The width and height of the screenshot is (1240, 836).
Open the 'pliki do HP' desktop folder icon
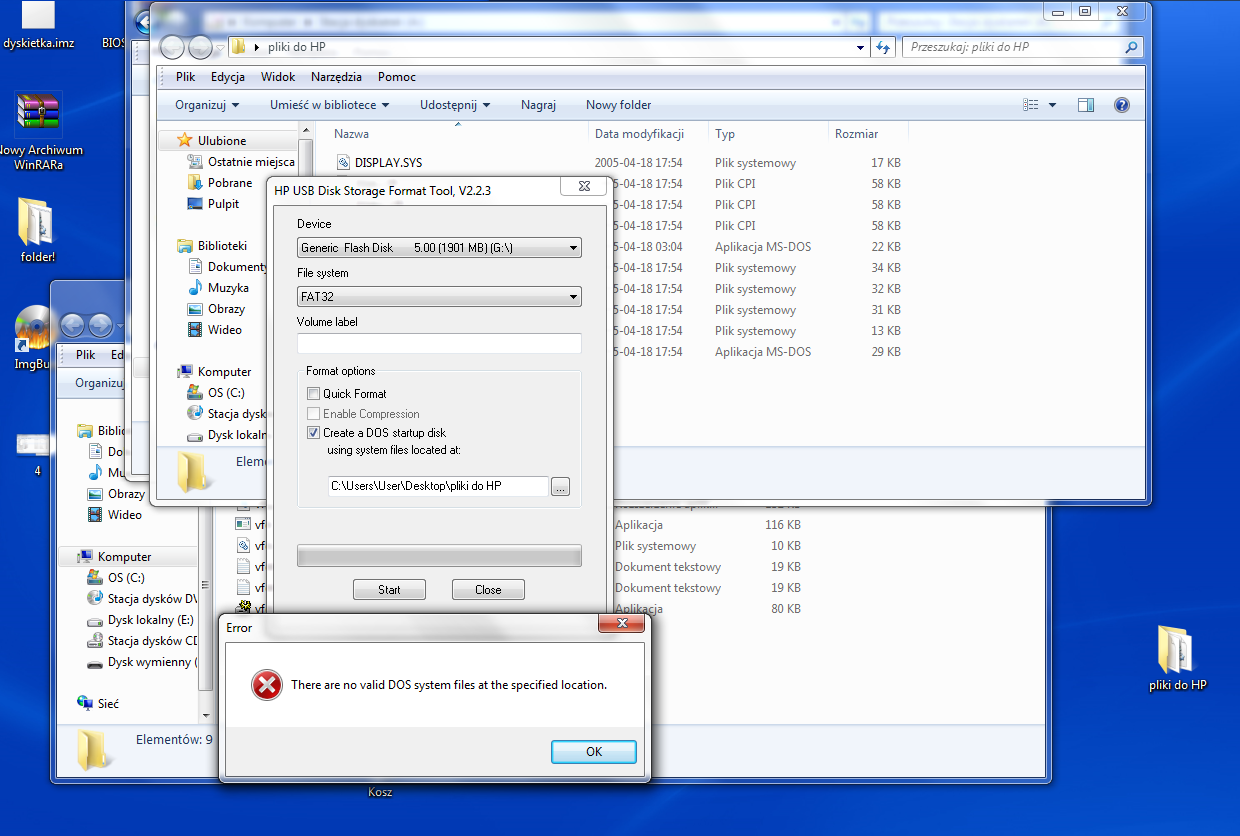click(1177, 650)
